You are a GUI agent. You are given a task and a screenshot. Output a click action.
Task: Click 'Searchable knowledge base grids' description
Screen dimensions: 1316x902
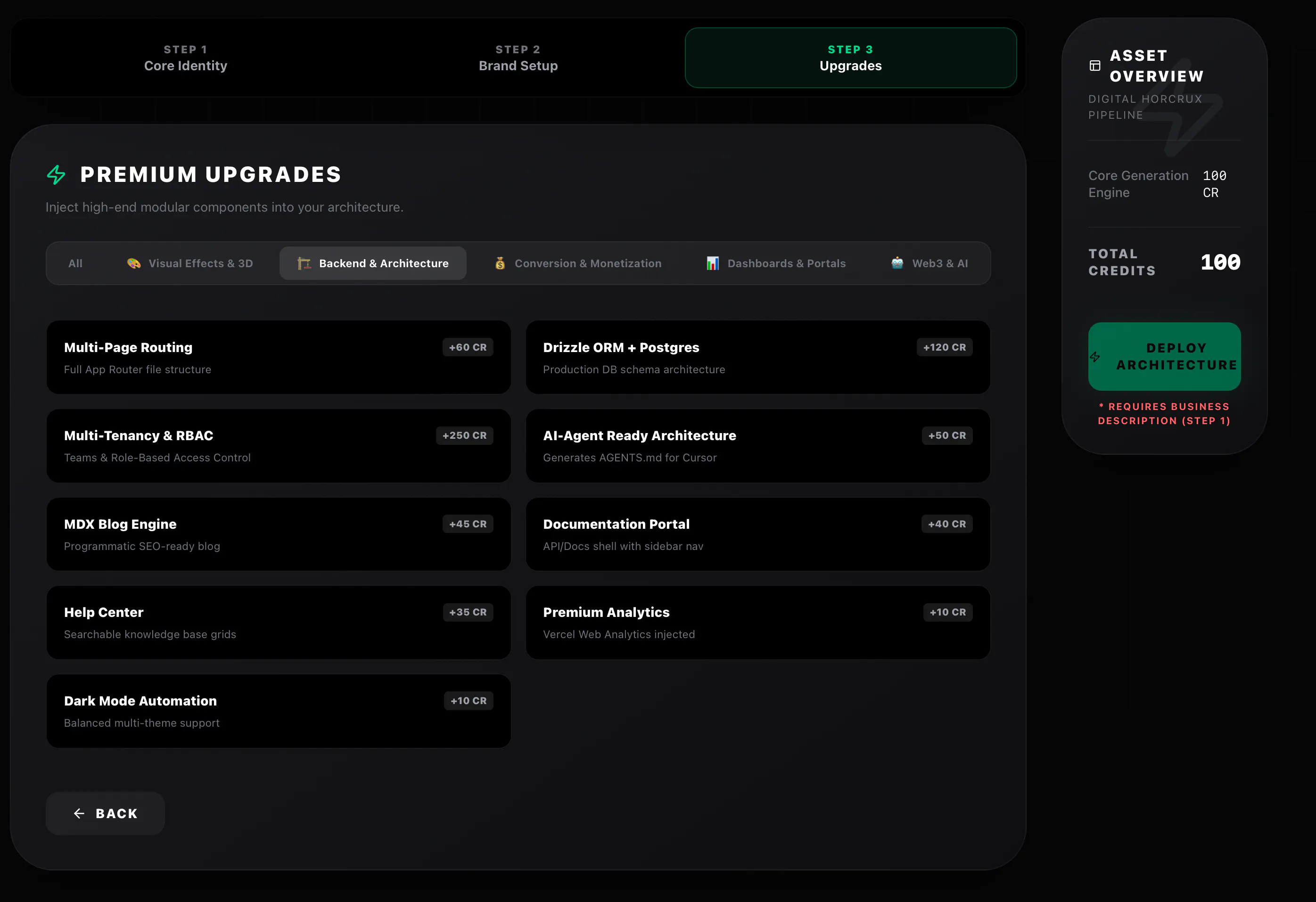point(150,634)
